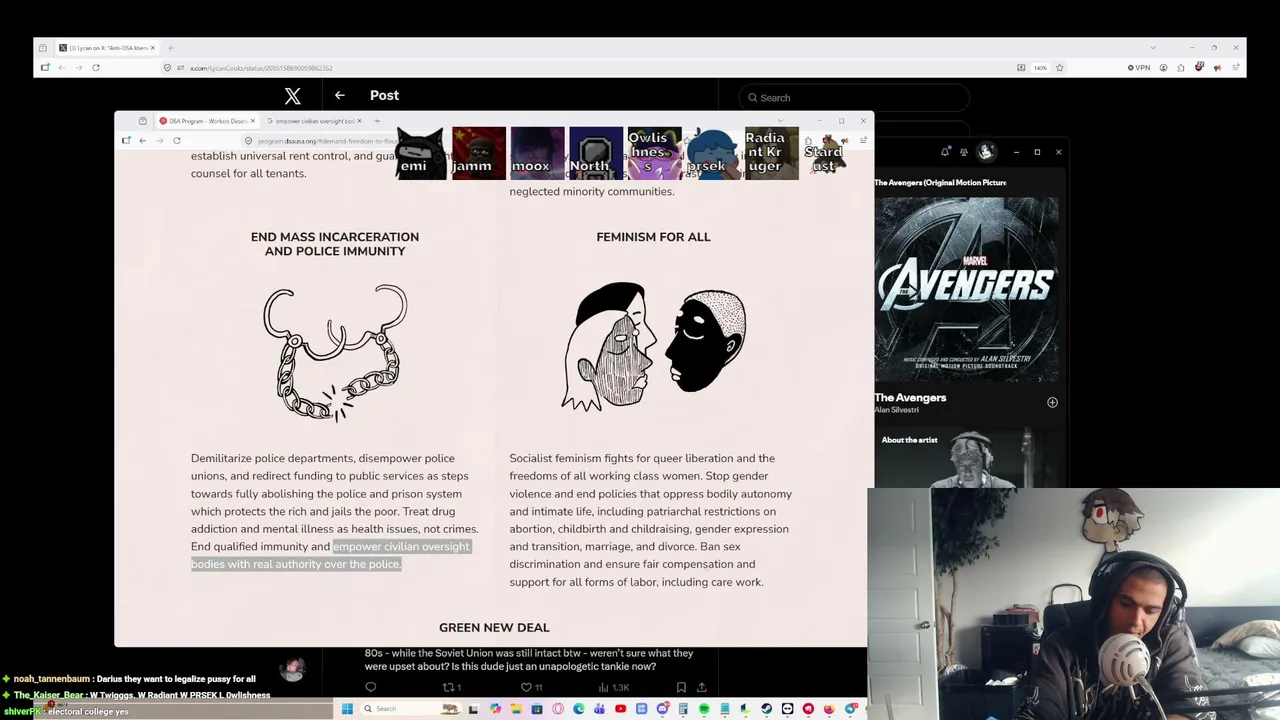Close the DSA Program tab

252,121
